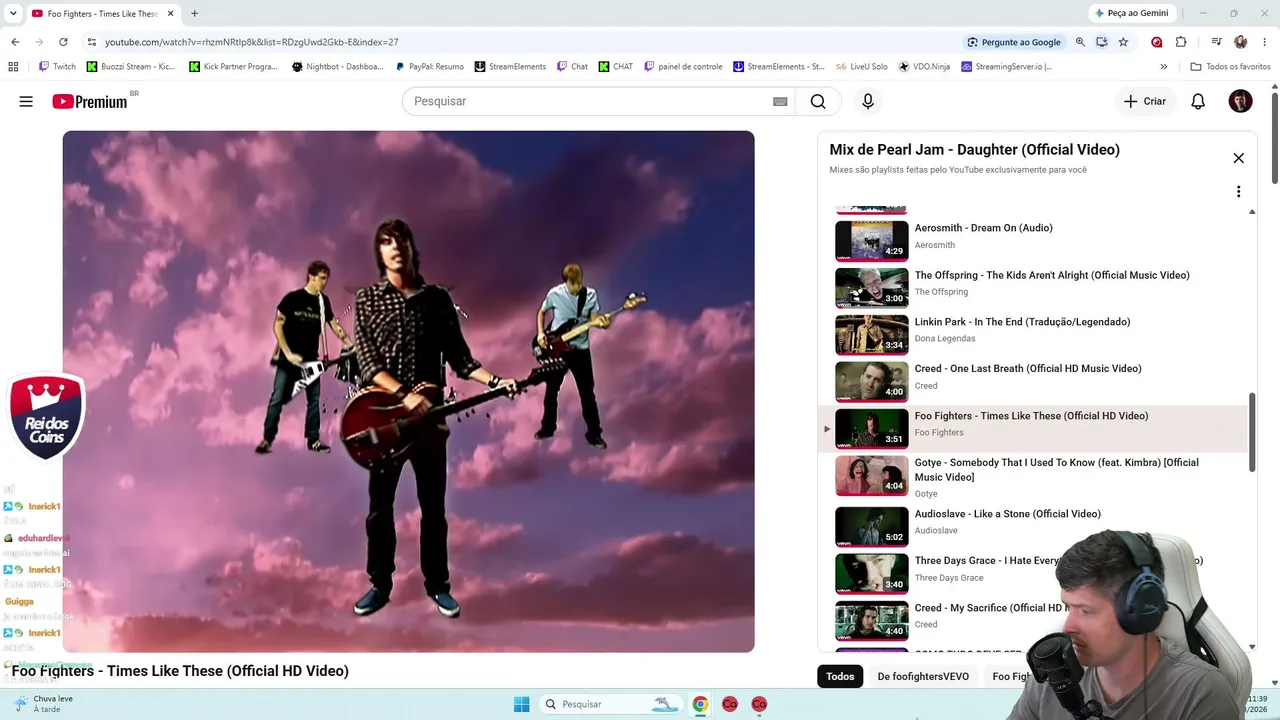Open Google Chrome from the taskbar

(700, 704)
